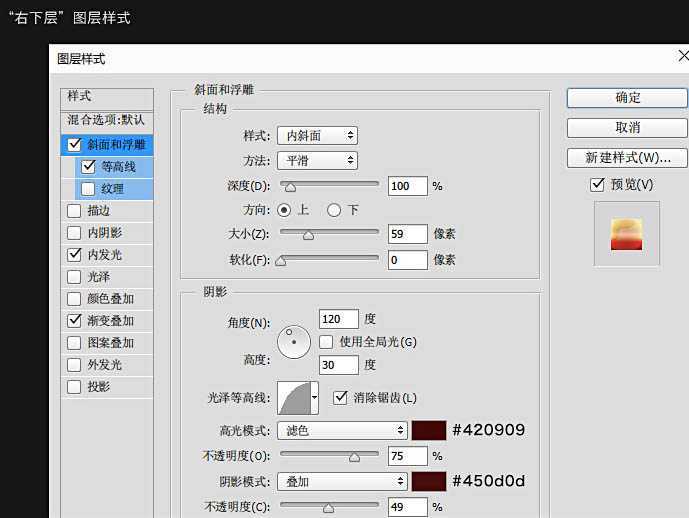Screen dimensions: 689x518
Task: Open the 阴影模式 叠加 dropdown
Action: click(342, 482)
